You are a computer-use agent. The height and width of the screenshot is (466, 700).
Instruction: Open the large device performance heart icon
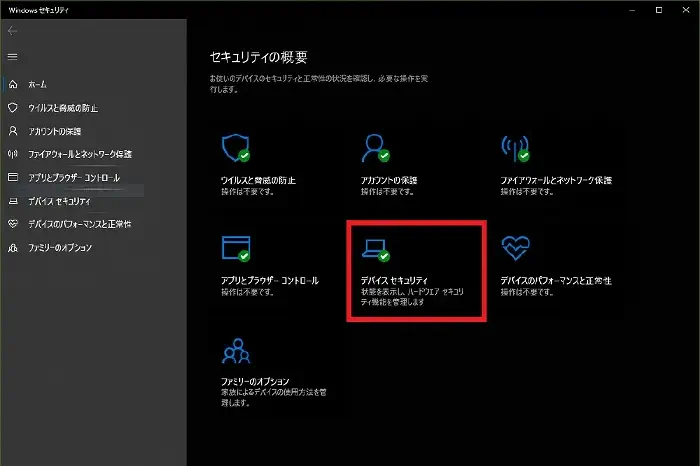click(515, 248)
